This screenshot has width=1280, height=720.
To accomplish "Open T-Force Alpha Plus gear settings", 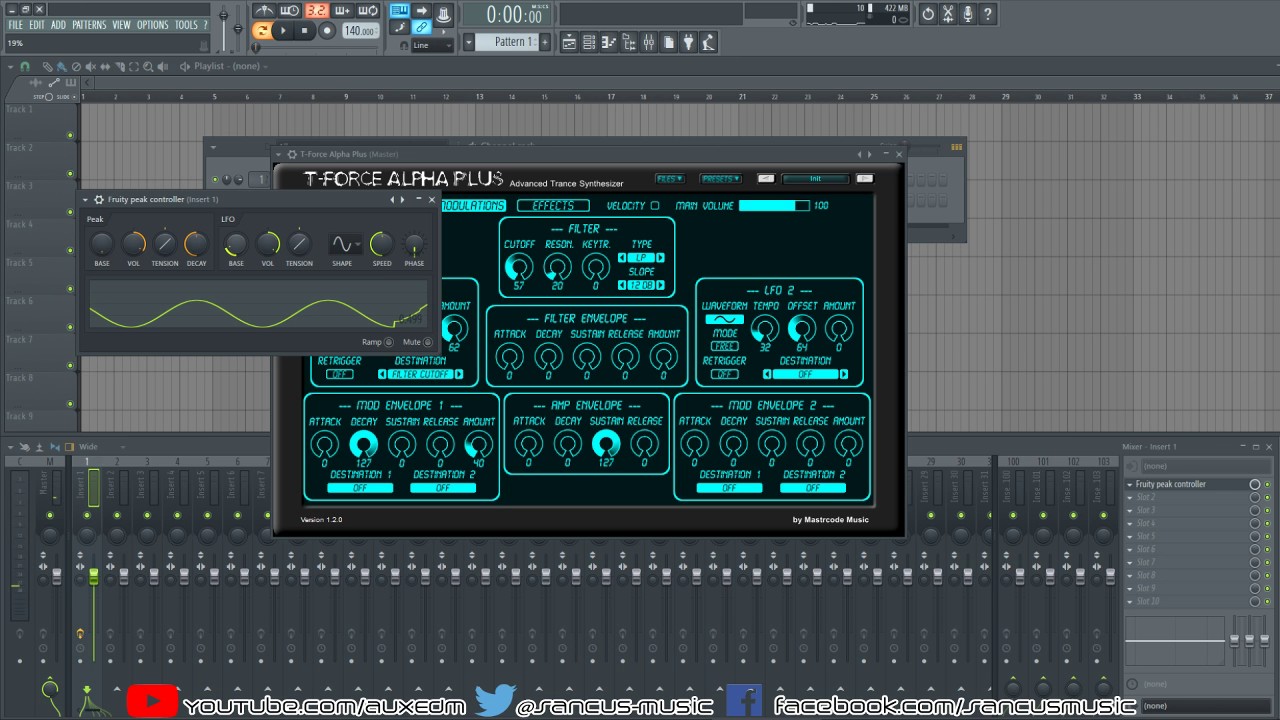I will tap(292, 155).
